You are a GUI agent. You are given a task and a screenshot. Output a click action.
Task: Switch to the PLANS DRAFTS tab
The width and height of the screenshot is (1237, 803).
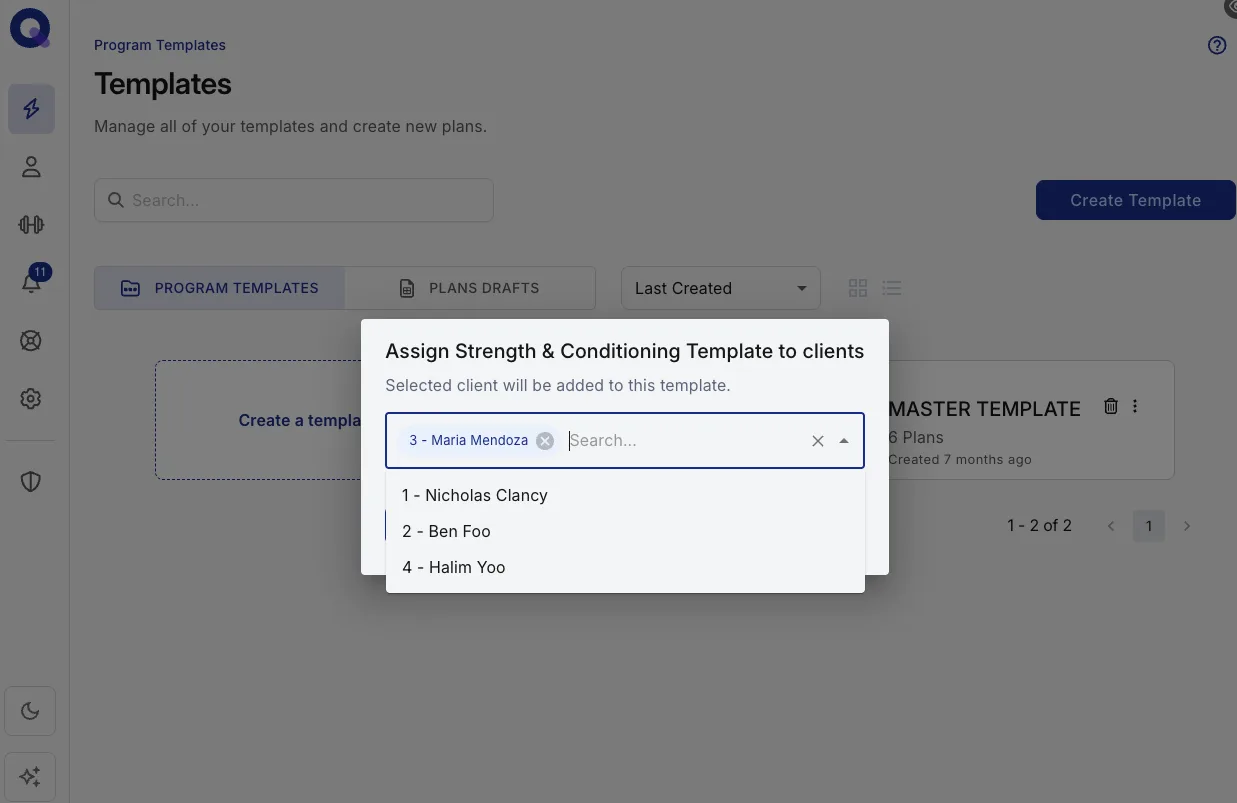pyautogui.click(x=470, y=288)
